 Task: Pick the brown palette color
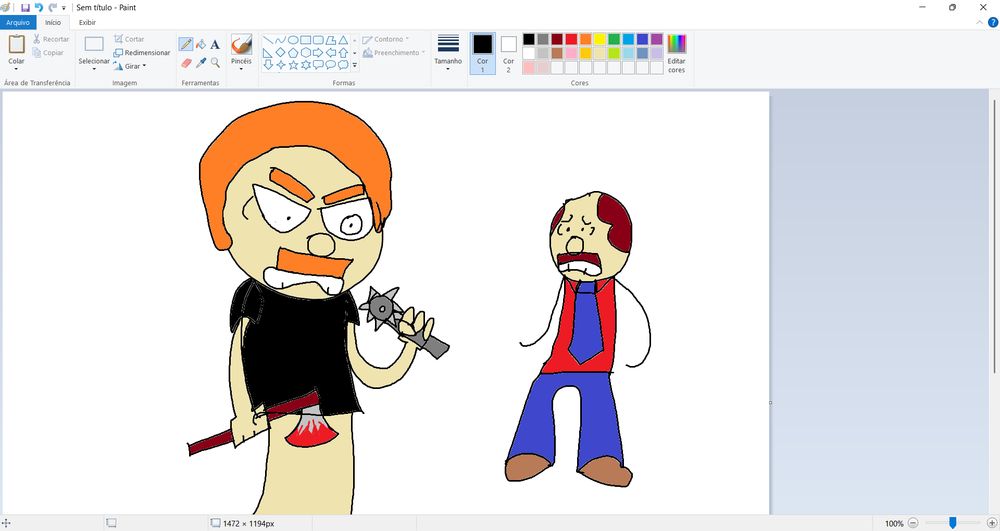pyautogui.click(x=557, y=53)
